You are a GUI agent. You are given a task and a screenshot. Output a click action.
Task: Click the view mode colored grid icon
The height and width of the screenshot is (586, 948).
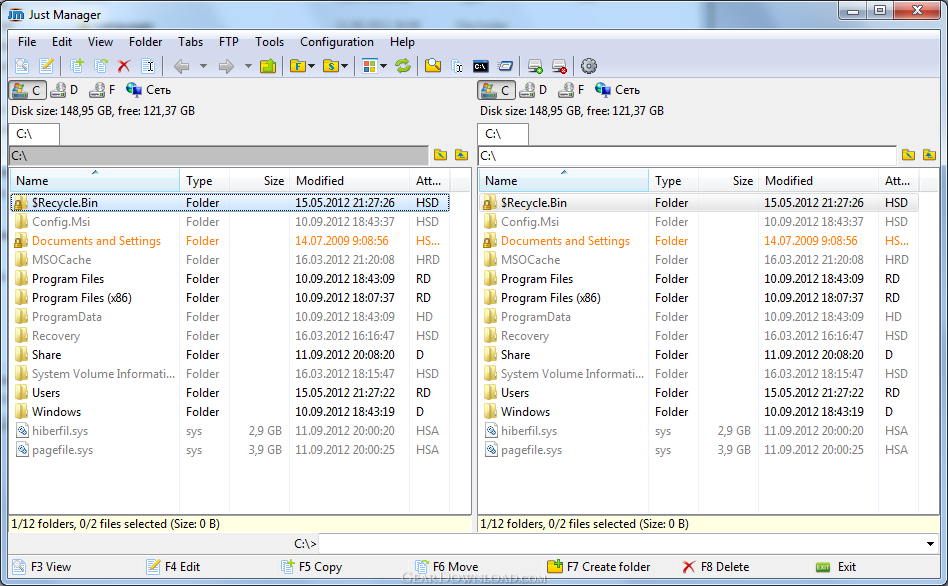(369, 66)
